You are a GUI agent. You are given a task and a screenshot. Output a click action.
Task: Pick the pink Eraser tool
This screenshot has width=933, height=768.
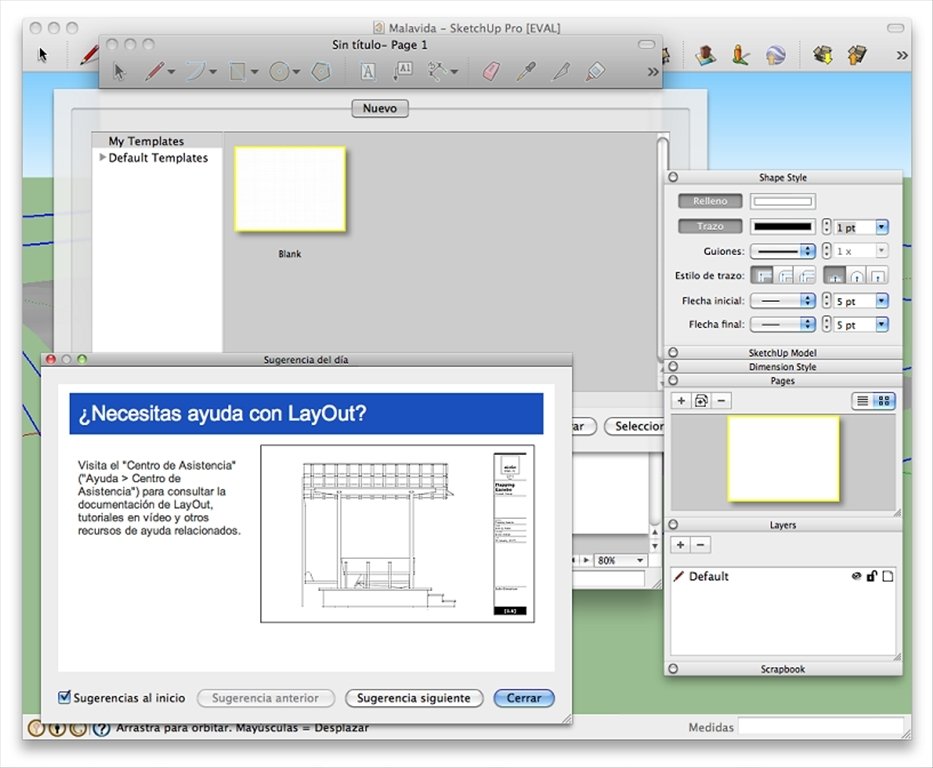490,72
